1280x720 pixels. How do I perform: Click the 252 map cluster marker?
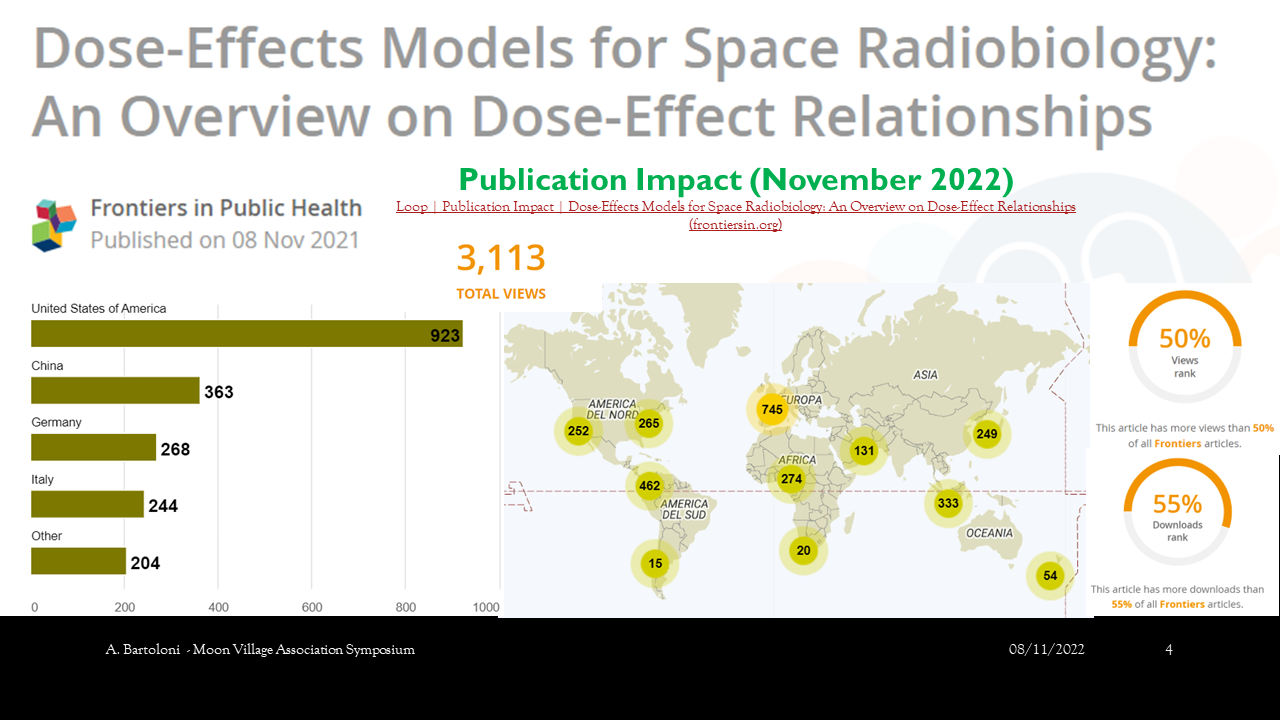[578, 431]
